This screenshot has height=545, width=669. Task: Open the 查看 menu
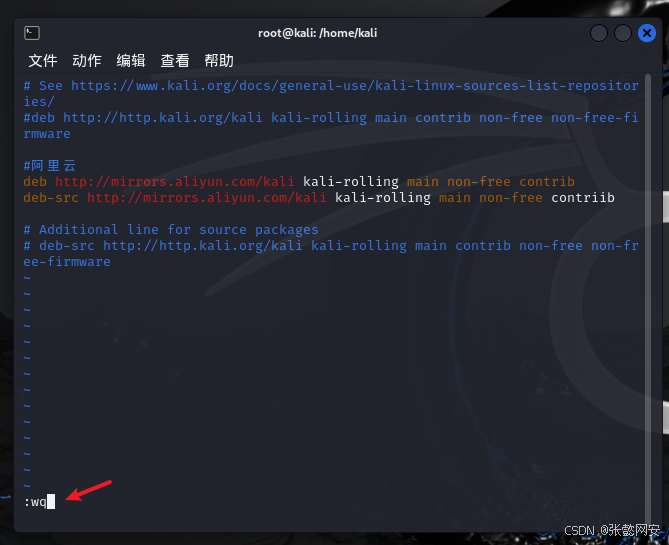[x=175, y=61]
